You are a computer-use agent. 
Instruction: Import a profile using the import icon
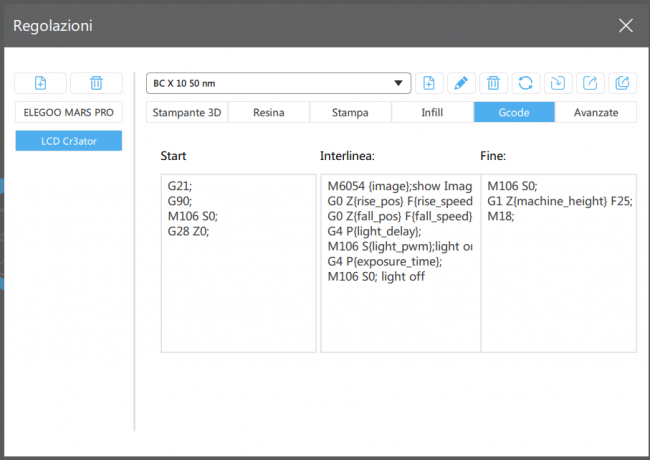click(x=557, y=83)
